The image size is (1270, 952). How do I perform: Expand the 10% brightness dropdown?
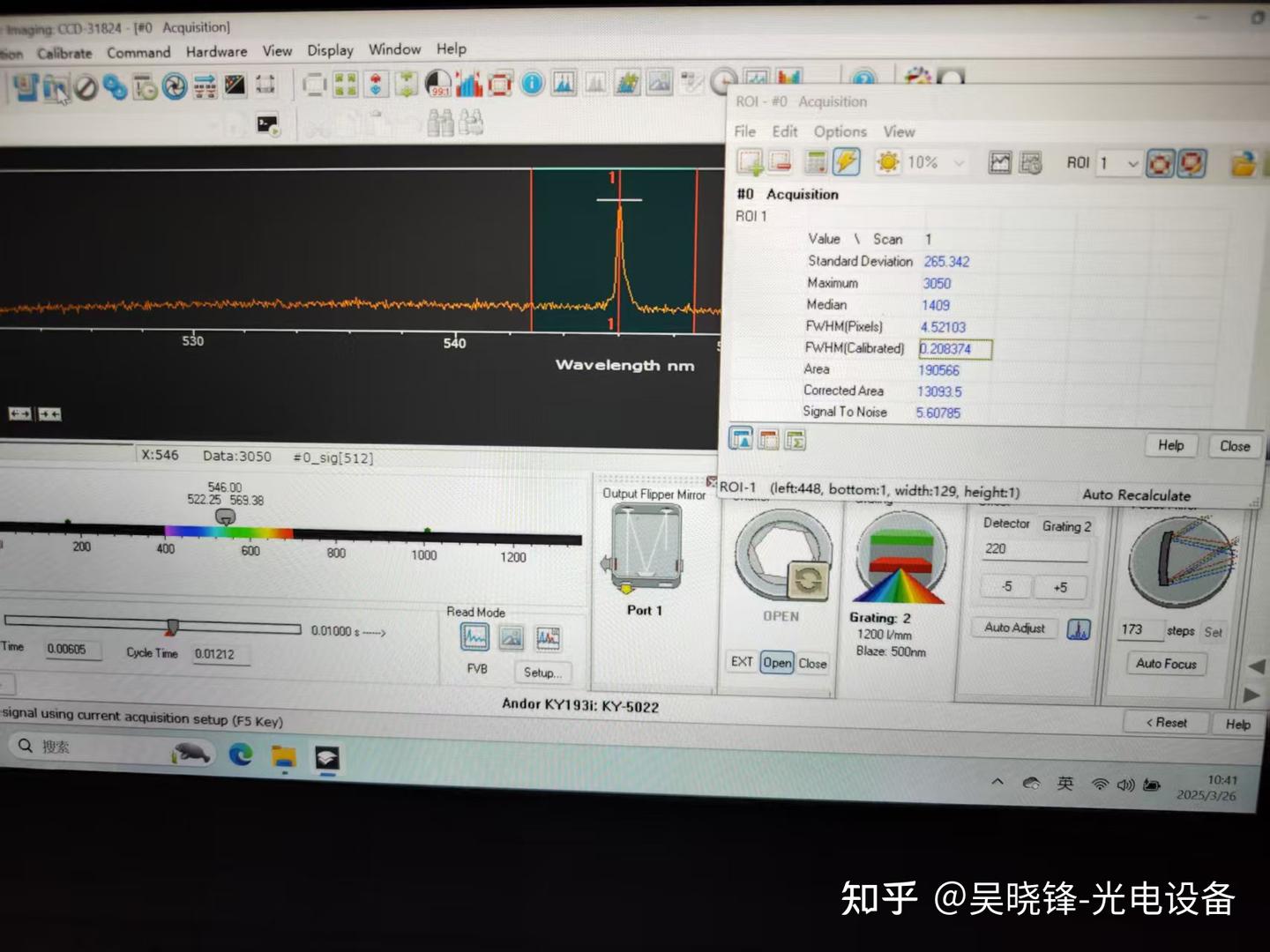(959, 162)
